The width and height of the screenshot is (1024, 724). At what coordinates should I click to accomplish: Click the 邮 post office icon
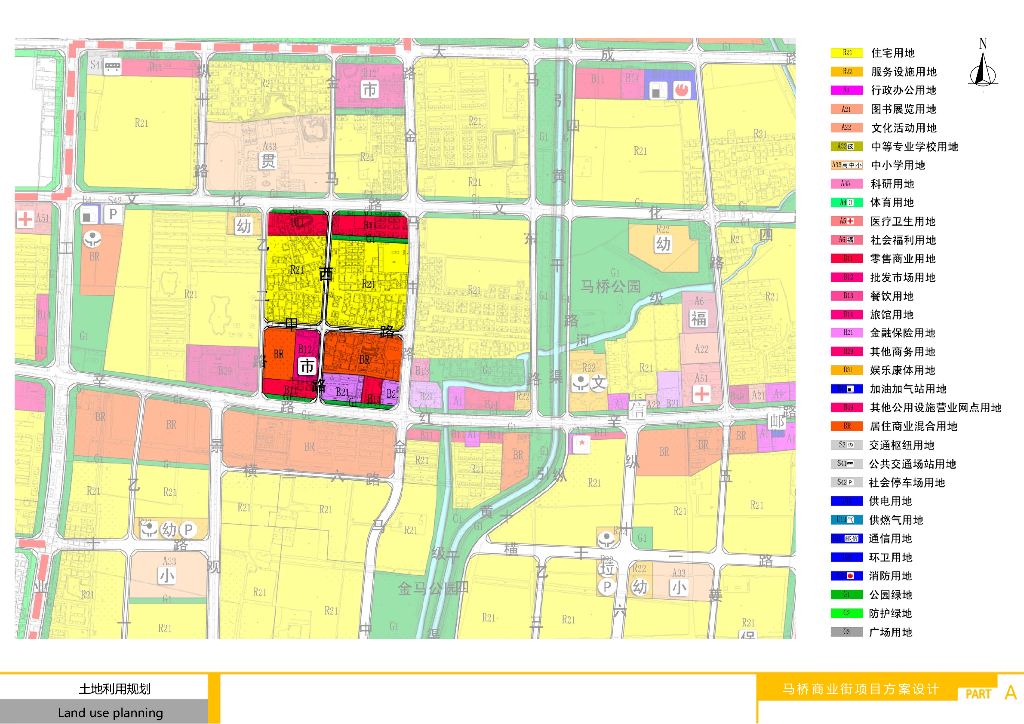point(776,422)
